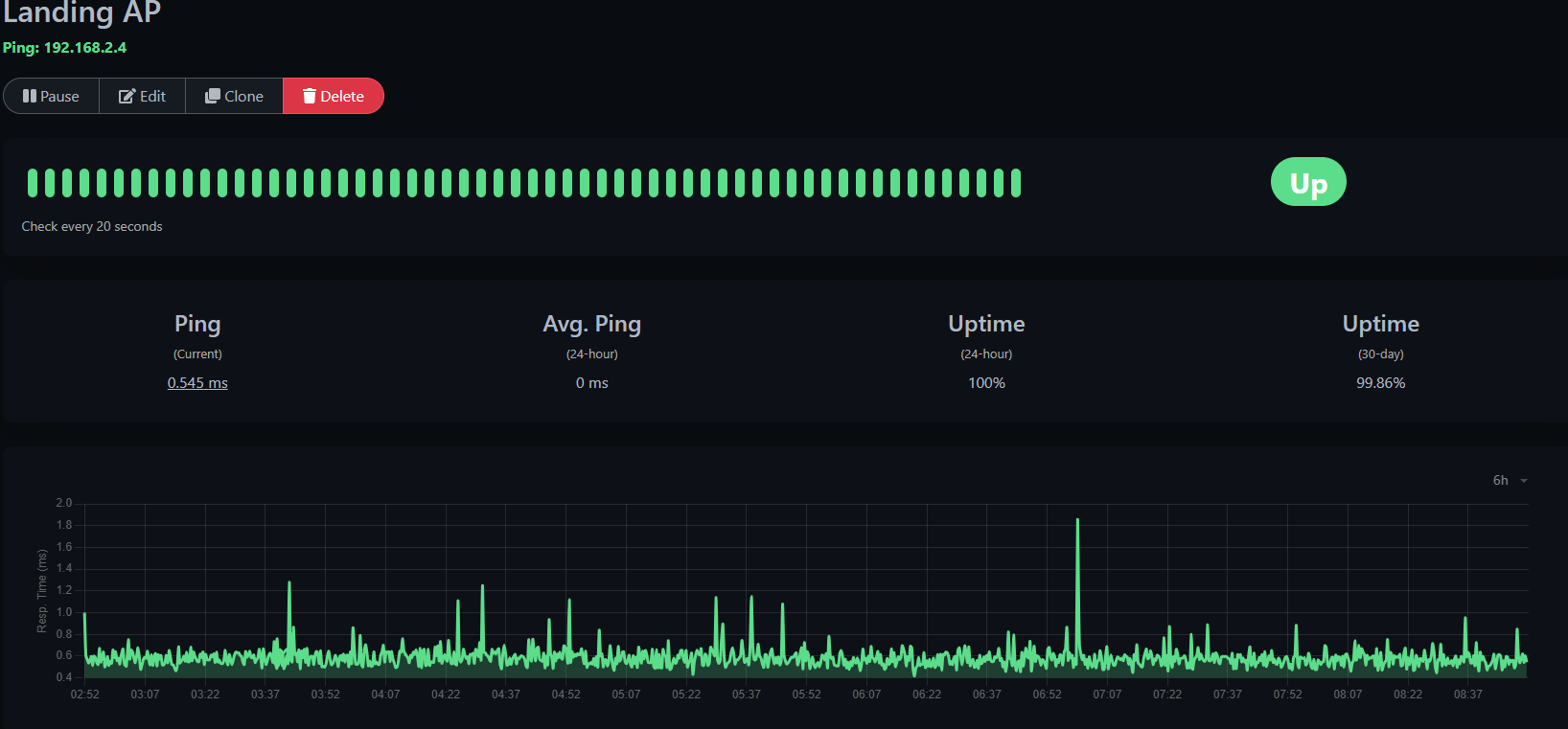Screen dimensions: 1568x729
Task: Pause the Landing AP monitor
Action: 52,96
